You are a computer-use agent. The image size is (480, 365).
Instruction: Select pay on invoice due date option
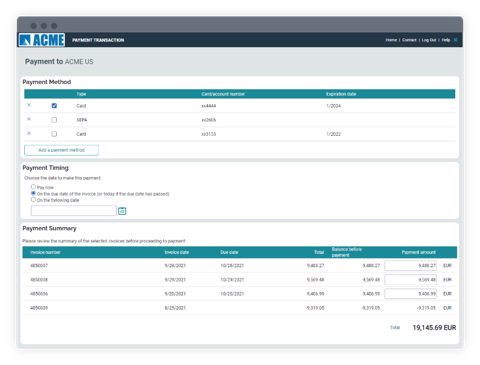[x=33, y=193]
